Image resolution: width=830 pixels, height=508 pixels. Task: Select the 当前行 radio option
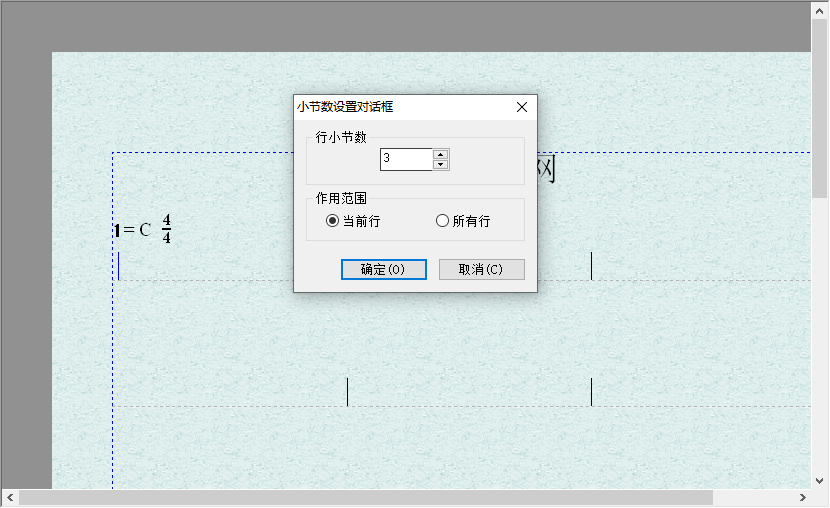pyautogui.click(x=353, y=221)
